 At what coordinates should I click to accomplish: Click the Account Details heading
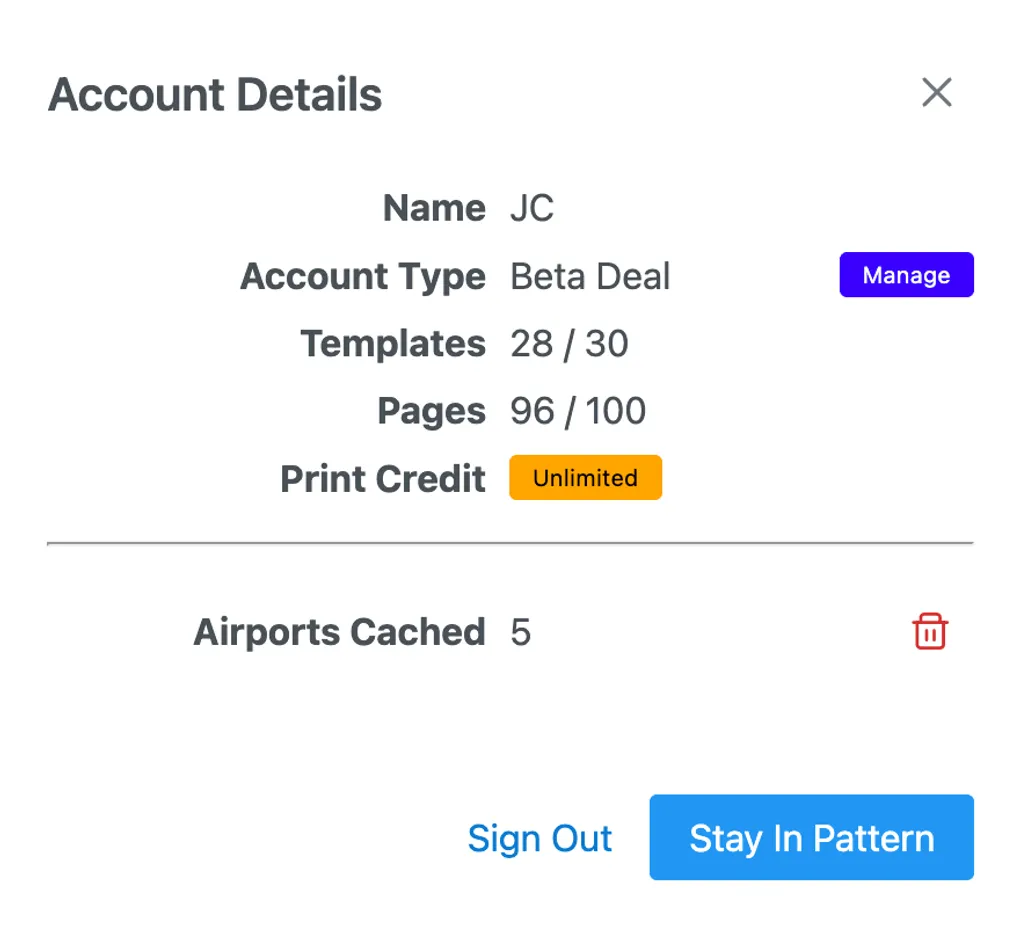pyautogui.click(x=215, y=95)
